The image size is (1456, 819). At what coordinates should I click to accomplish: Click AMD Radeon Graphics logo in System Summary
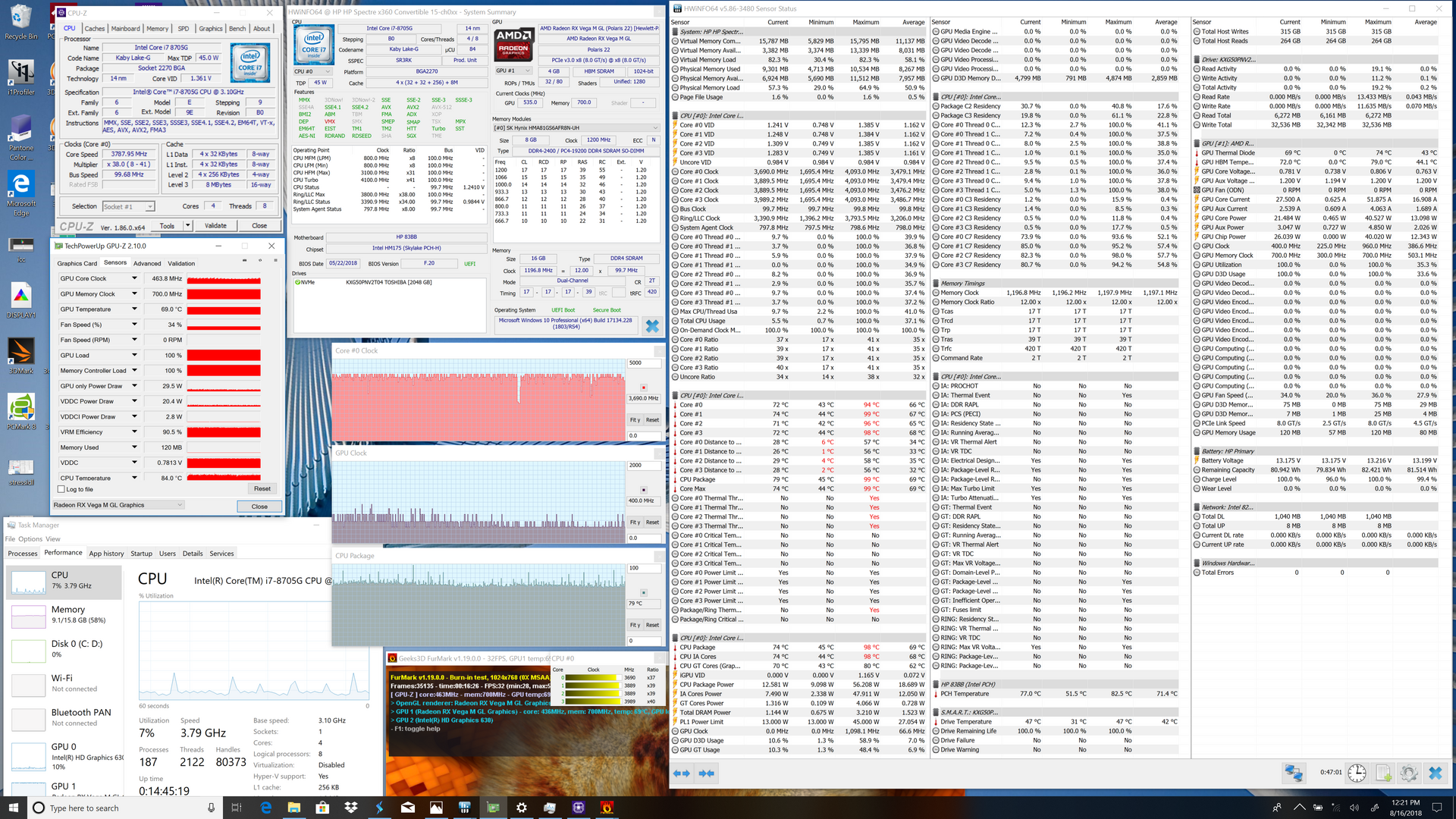coord(513,44)
